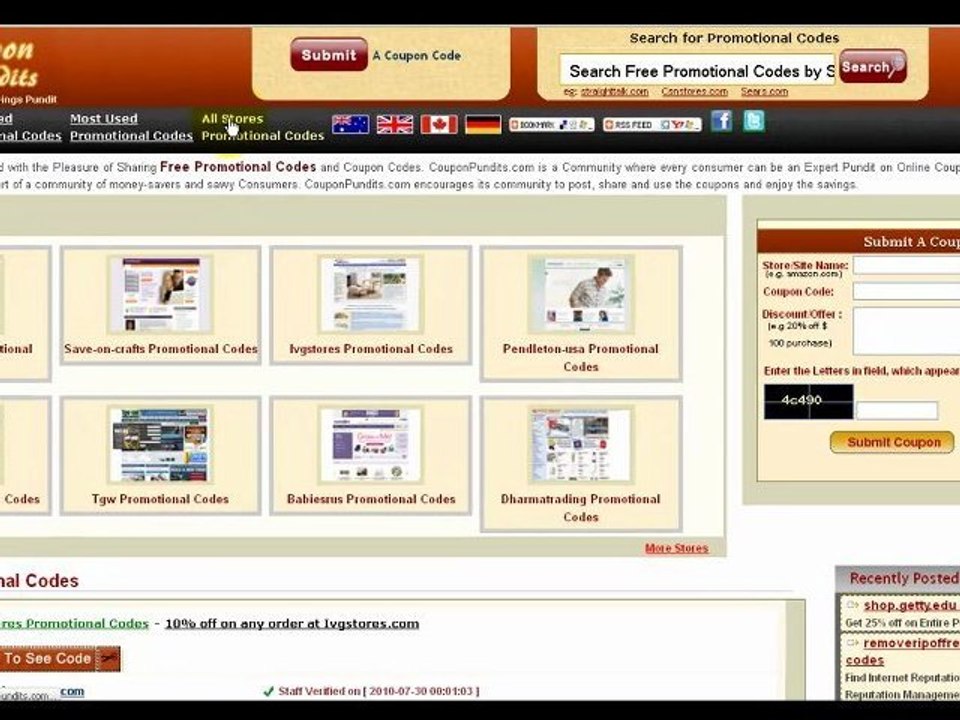Open the Pendleton-usa store thumbnail

click(580, 294)
